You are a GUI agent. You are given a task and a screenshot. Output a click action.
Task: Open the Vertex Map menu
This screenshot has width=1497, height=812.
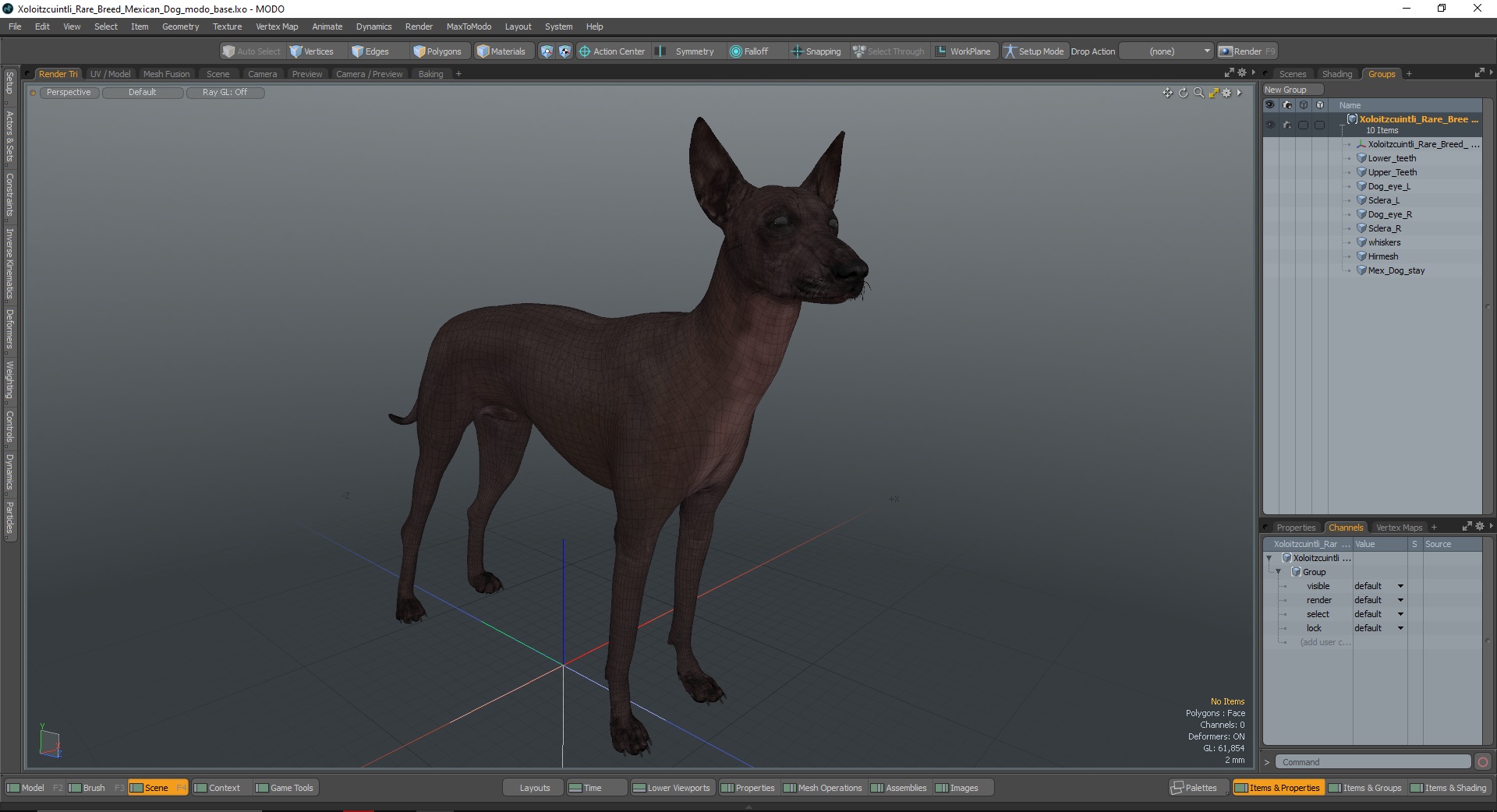click(277, 26)
